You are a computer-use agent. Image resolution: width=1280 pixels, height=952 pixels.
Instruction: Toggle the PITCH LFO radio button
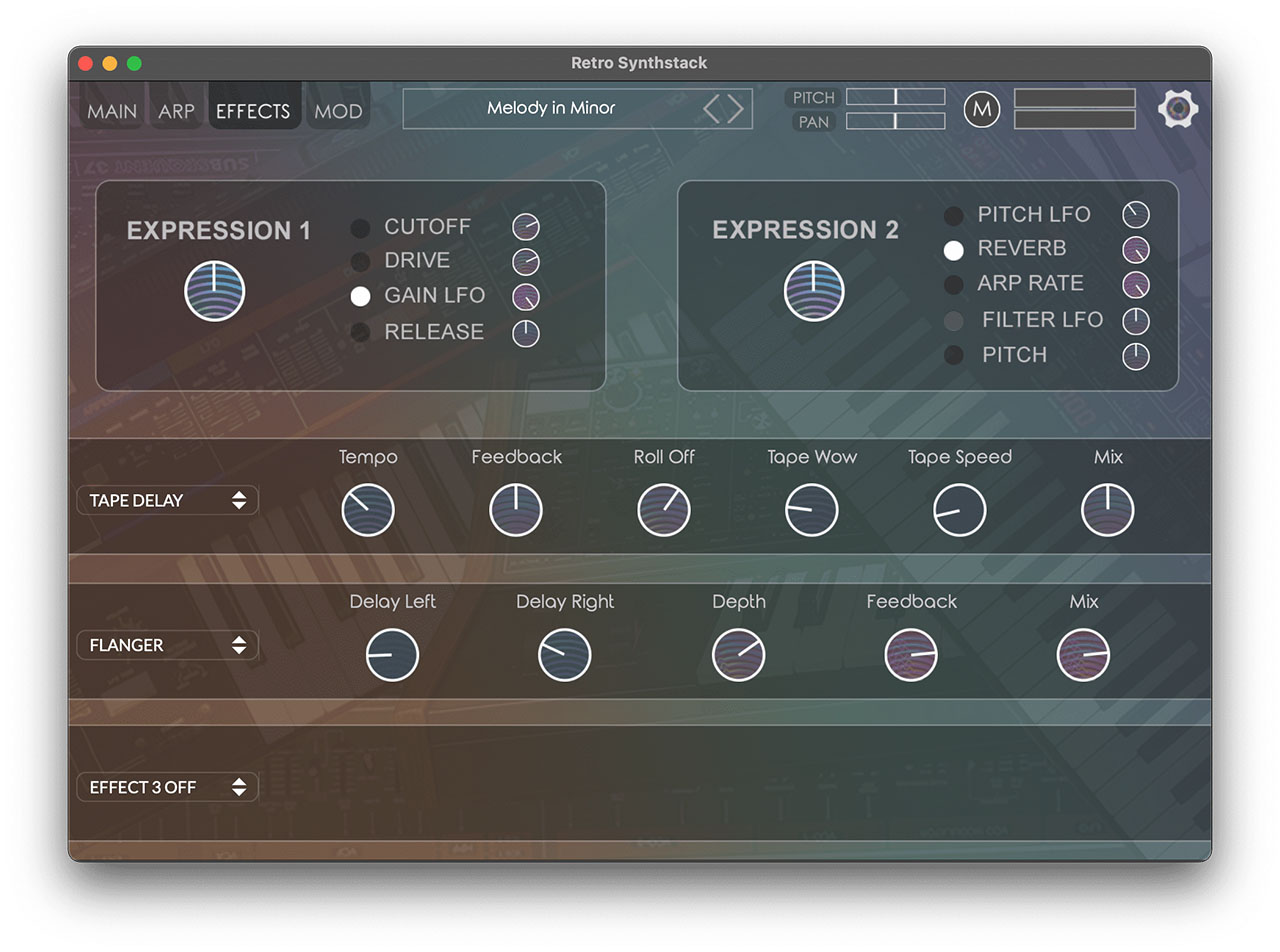click(954, 215)
